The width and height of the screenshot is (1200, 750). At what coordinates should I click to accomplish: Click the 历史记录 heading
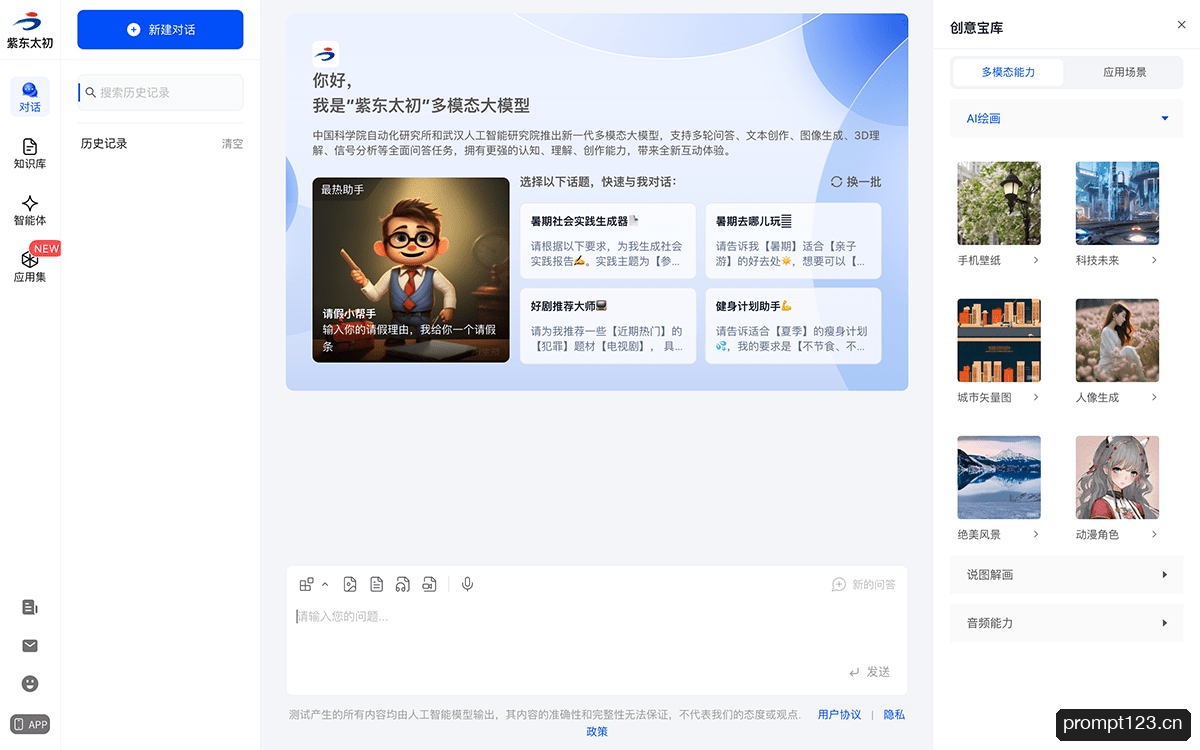104,144
